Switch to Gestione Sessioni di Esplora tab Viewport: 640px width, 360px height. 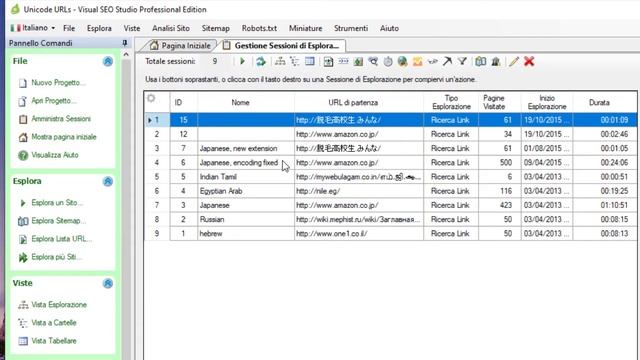pos(282,46)
